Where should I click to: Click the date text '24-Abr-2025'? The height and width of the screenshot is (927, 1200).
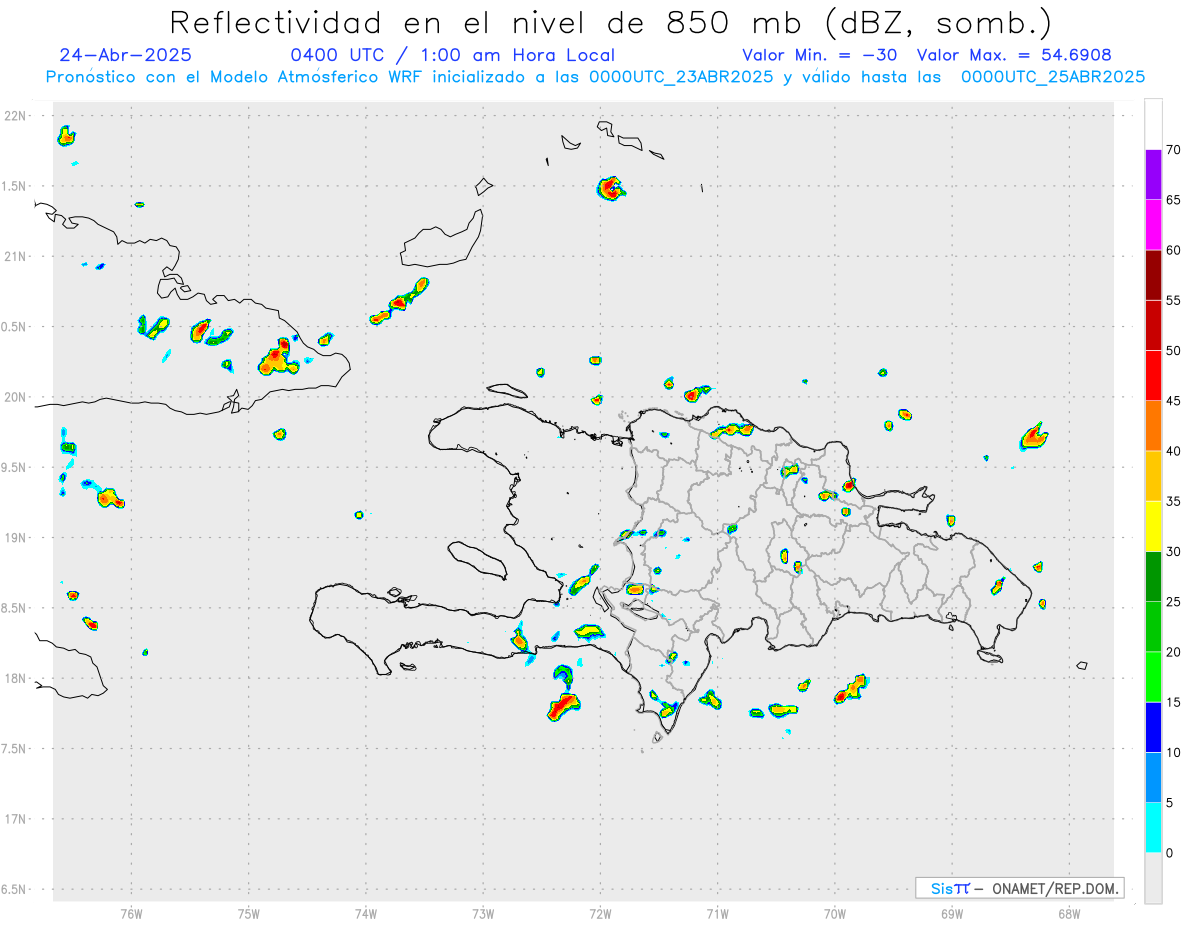tap(125, 55)
